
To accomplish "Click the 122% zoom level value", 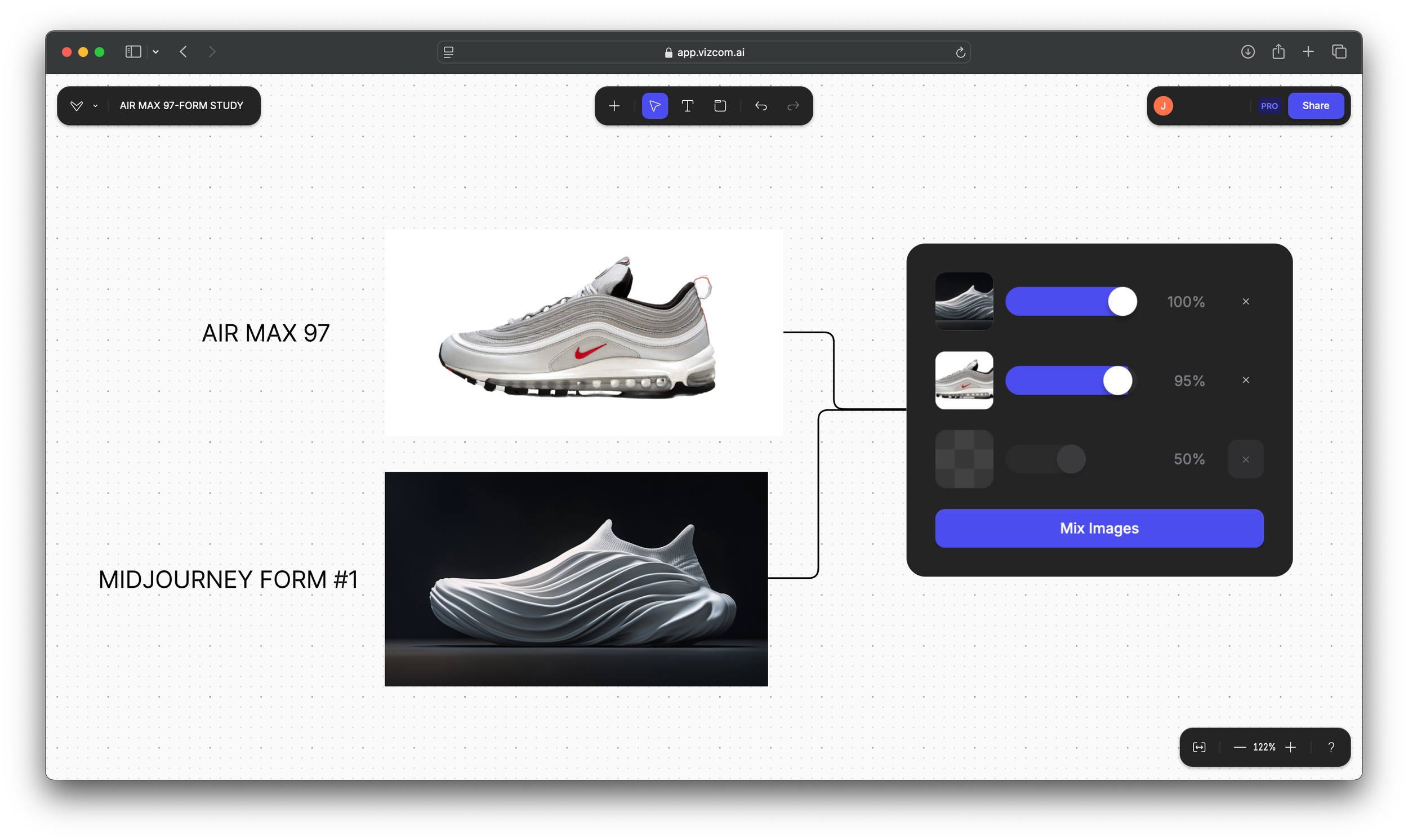I will (1264, 747).
